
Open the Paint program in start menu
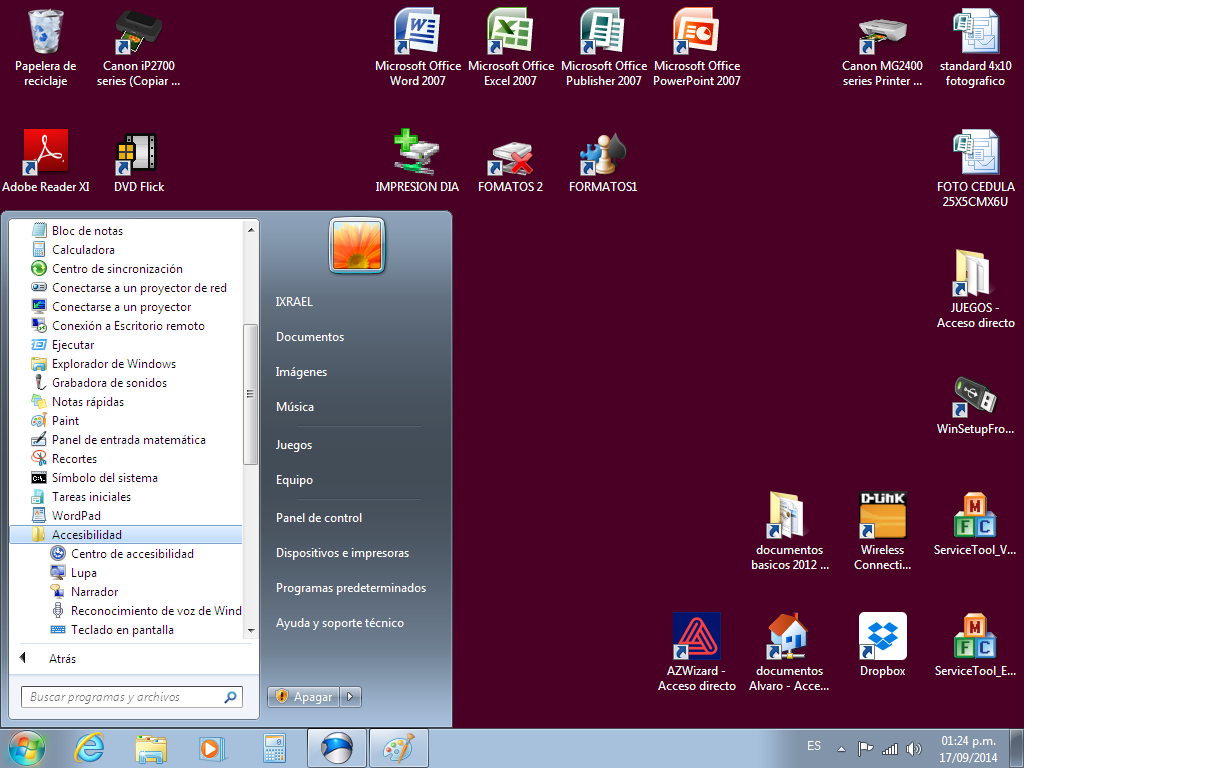(x=66, y=421)
